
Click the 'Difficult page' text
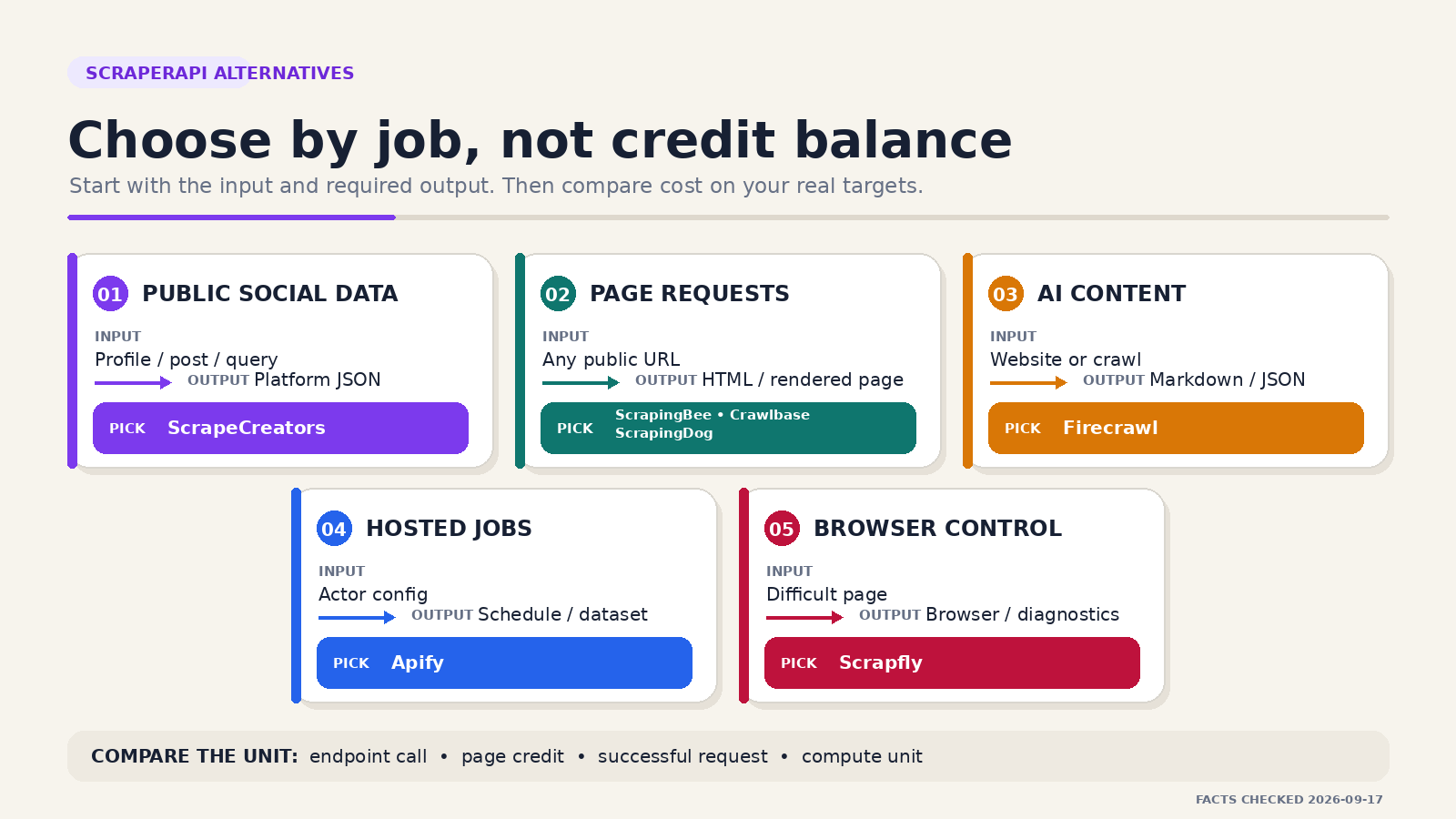click(x=826, y=594)
